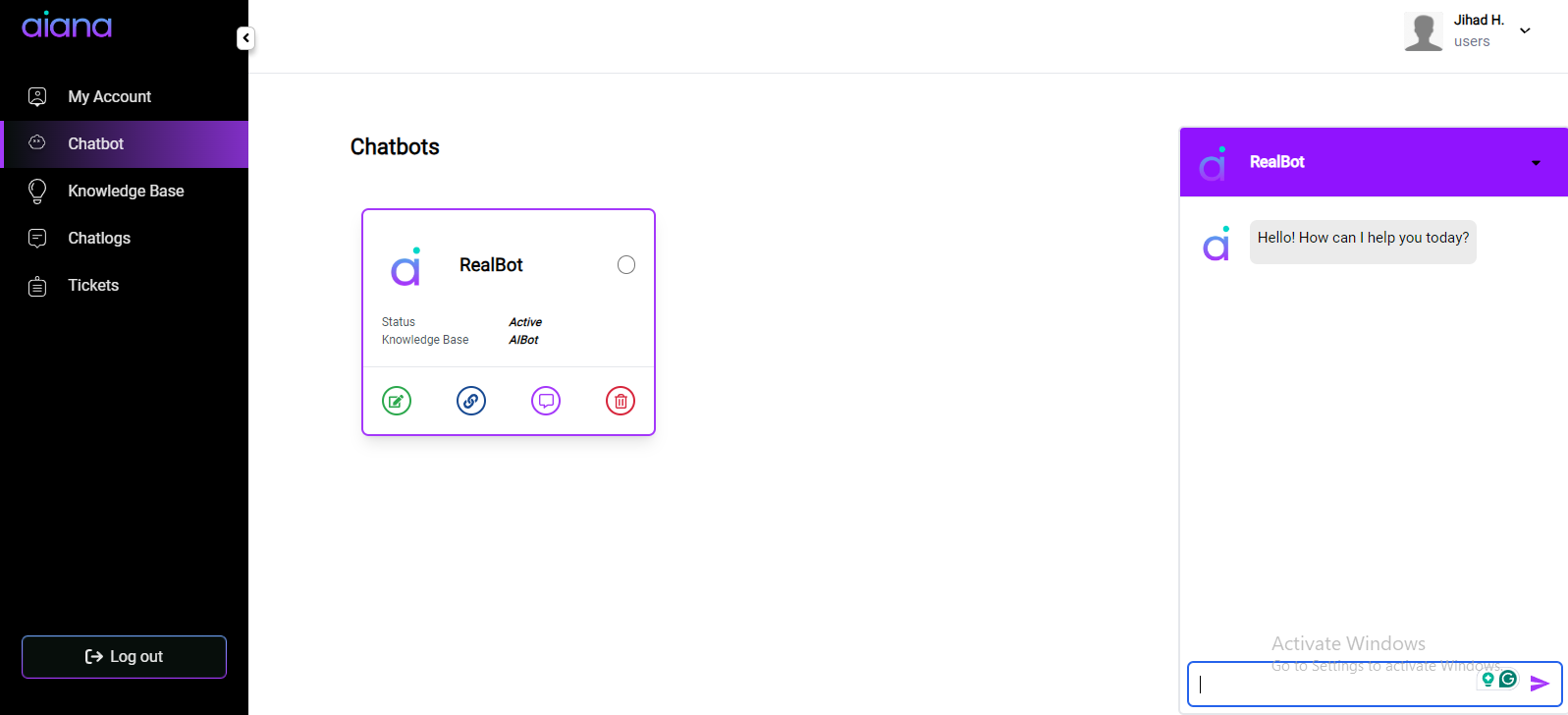
Task: Collapse the sidebar with the arrow button
Action: coord(245,38)
